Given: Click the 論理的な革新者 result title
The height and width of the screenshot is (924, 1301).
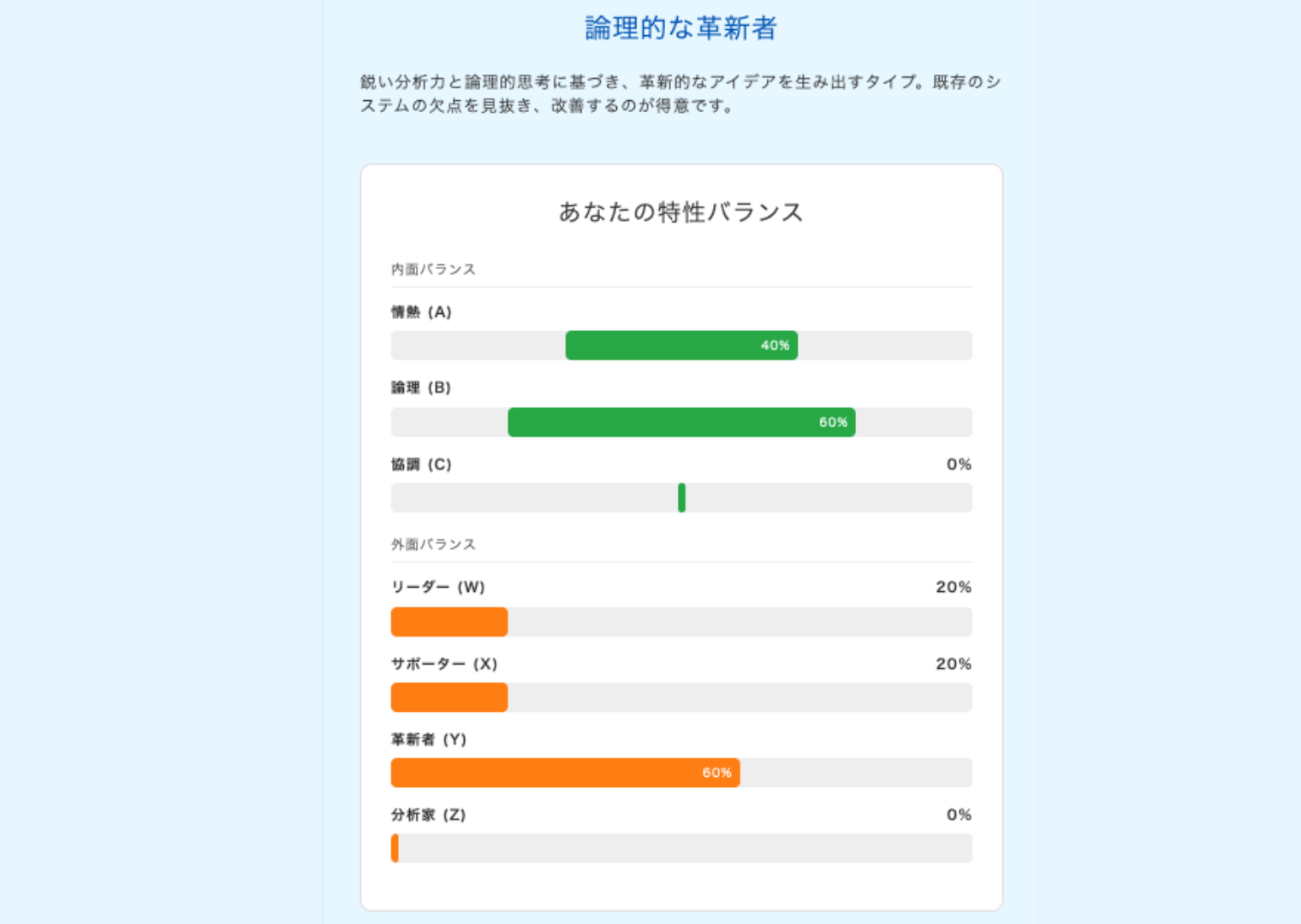Looking at the screenshot, I should 680,28.
